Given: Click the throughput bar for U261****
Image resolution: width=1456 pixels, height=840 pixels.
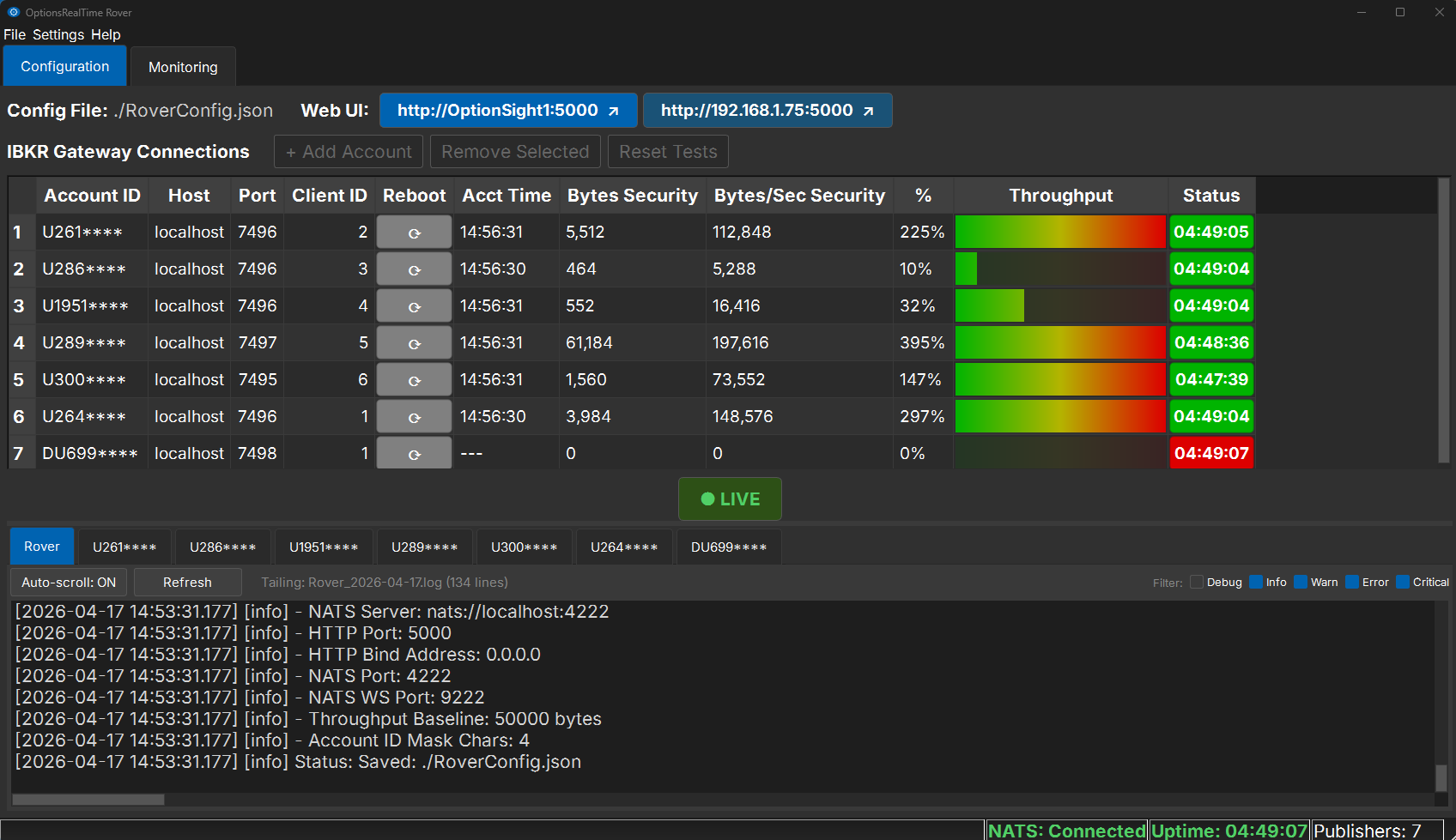Looking at the screenshot, I should 1060,232.
